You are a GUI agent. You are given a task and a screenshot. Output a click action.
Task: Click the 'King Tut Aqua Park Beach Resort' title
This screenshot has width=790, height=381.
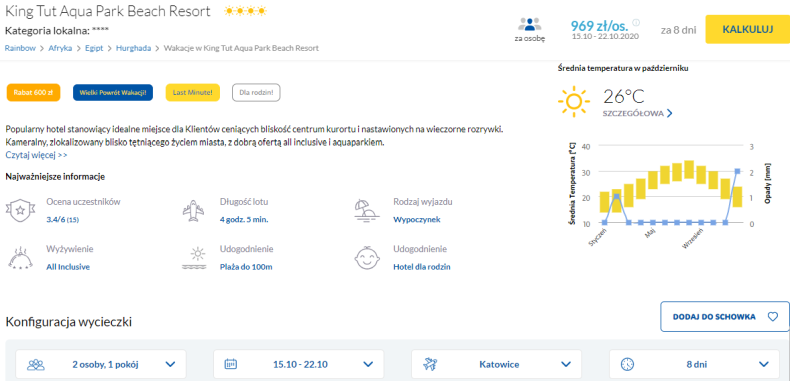(x=108, y=11)
